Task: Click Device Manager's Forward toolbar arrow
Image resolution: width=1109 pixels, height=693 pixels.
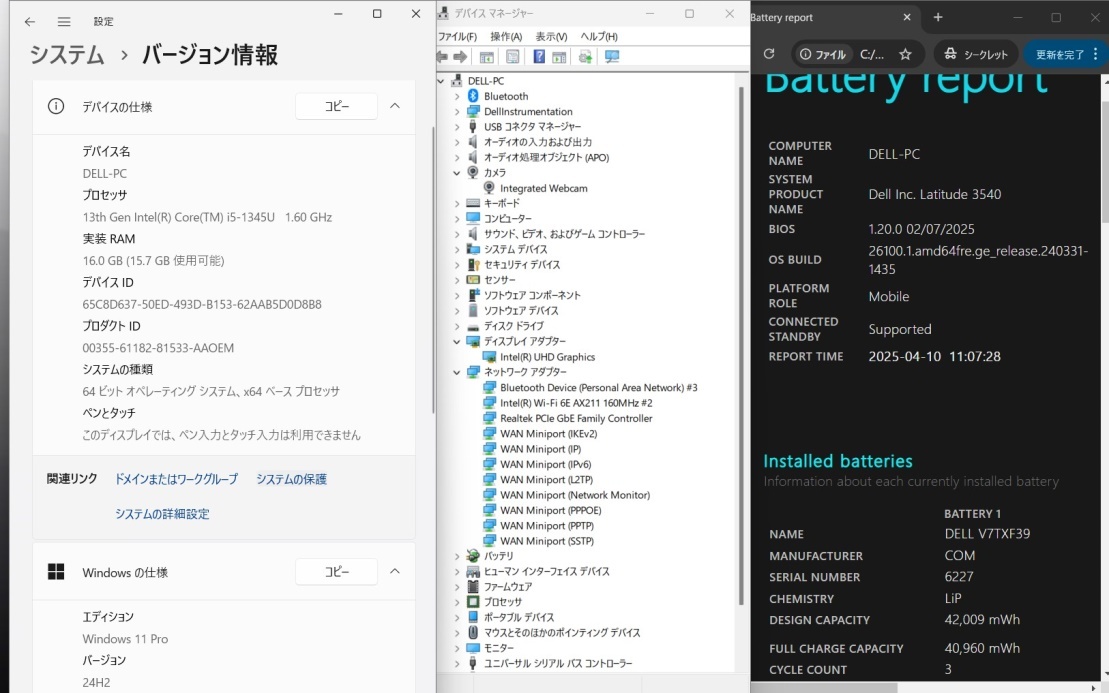Action: click(x=460, y=57)
